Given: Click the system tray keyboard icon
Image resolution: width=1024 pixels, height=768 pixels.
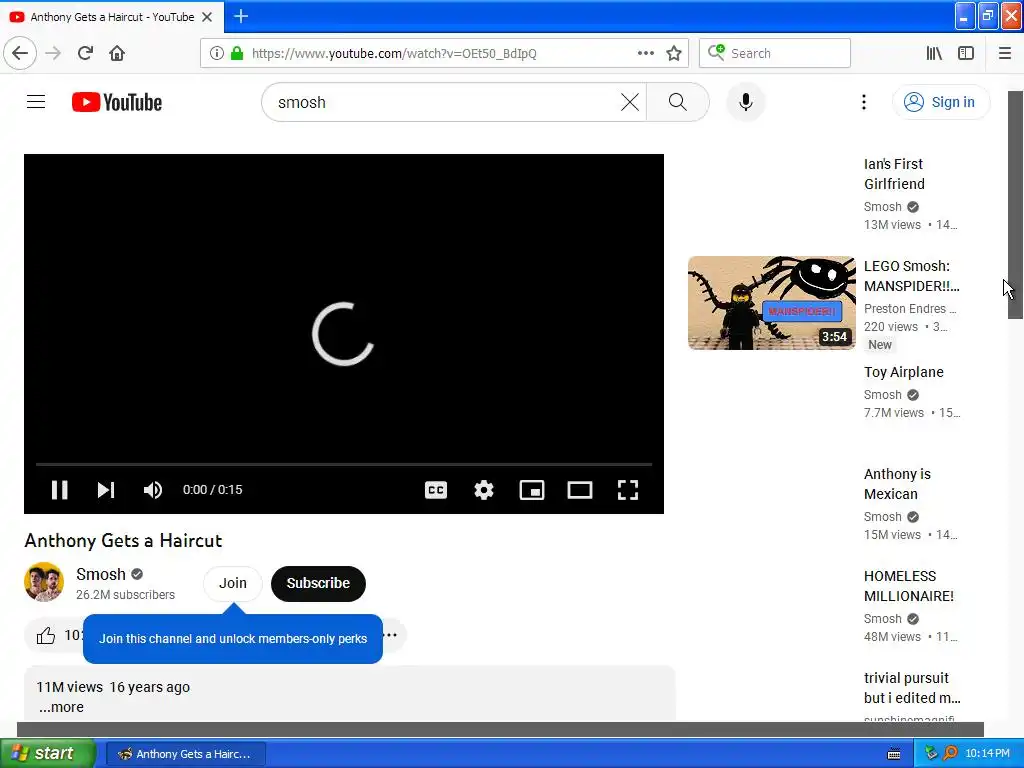Looking at the screenshot, I should (894, 754).
